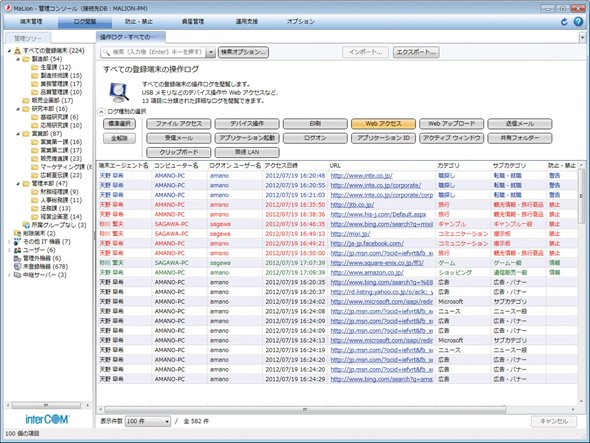Click the folder icon beside 品質管理課 (10)
Image resolution: width=590 pixels, height=443 pixels.
(x=35, y=92)
